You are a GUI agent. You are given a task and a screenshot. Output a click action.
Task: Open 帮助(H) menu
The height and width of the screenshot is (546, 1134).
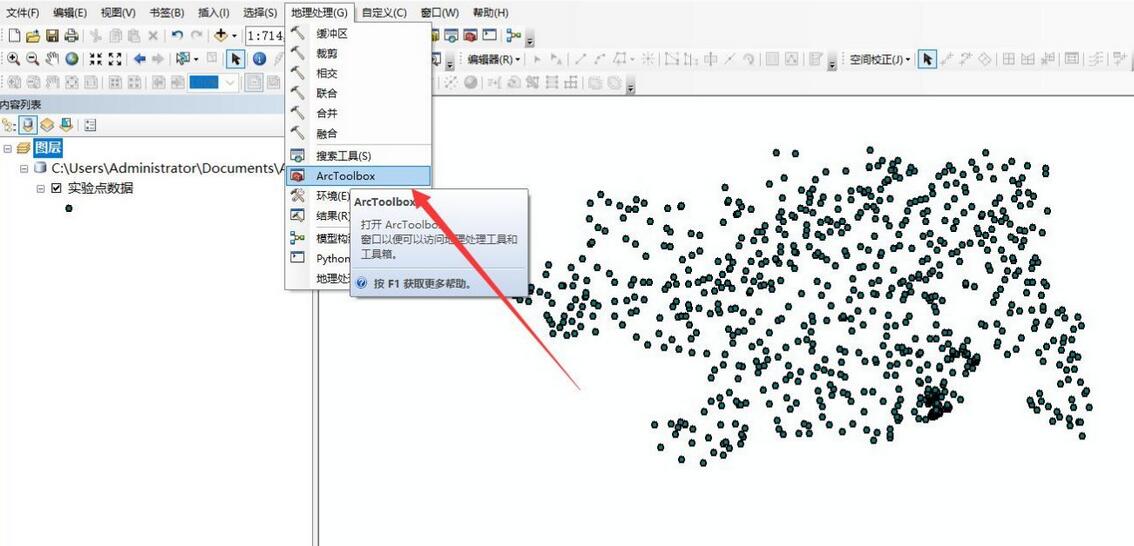(490, 12)
